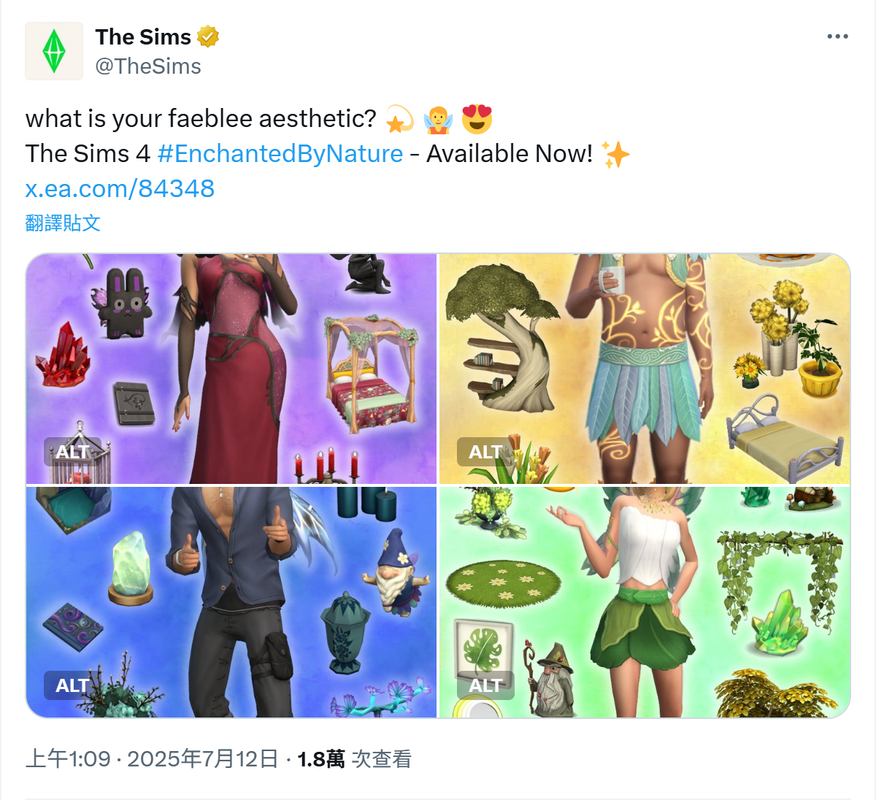Click the gold verified badge
The image size is (876, 800).
(x=207, y=37)
